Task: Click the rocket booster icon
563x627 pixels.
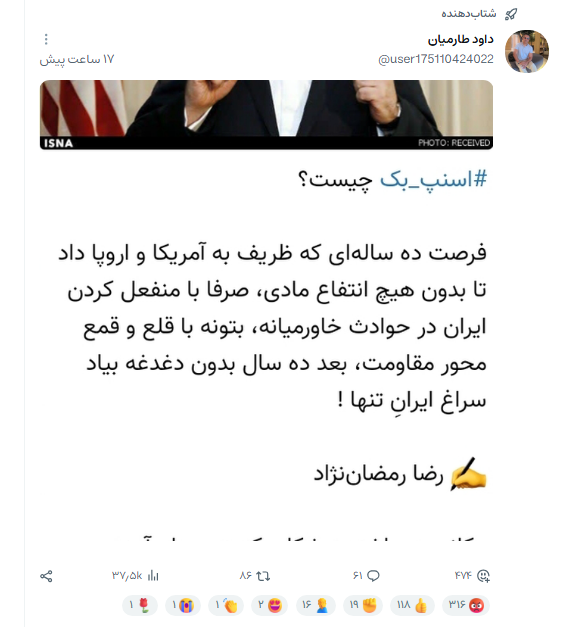Action: (511, 14)
